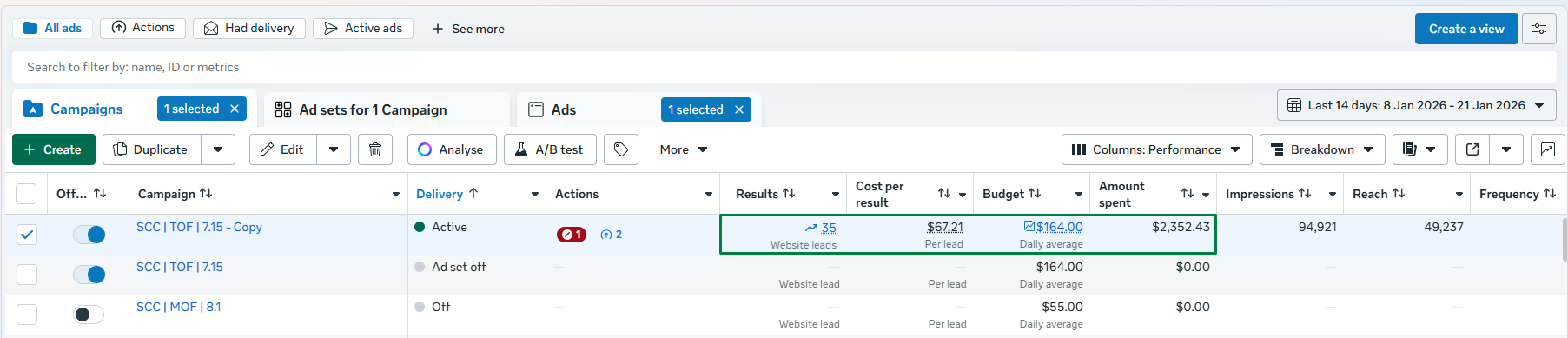Click the Duplicate button

(x=152, y=149)
